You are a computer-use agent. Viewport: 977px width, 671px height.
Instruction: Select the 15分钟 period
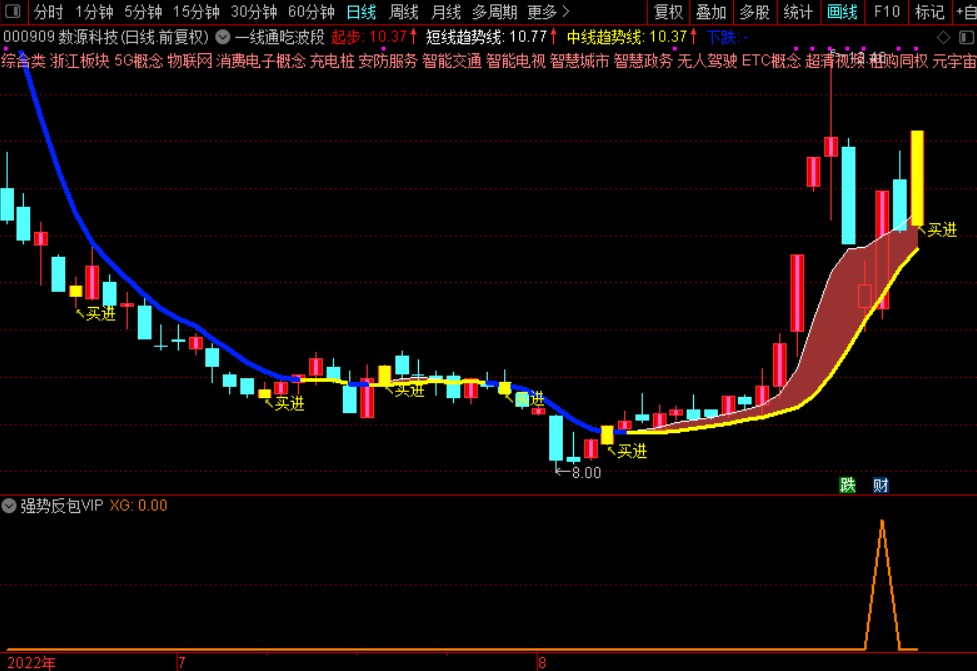pos(196,12)
